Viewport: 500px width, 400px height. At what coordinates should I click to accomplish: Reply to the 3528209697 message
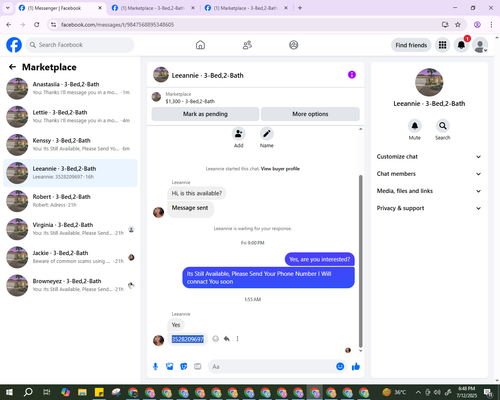tap(227, 339)
